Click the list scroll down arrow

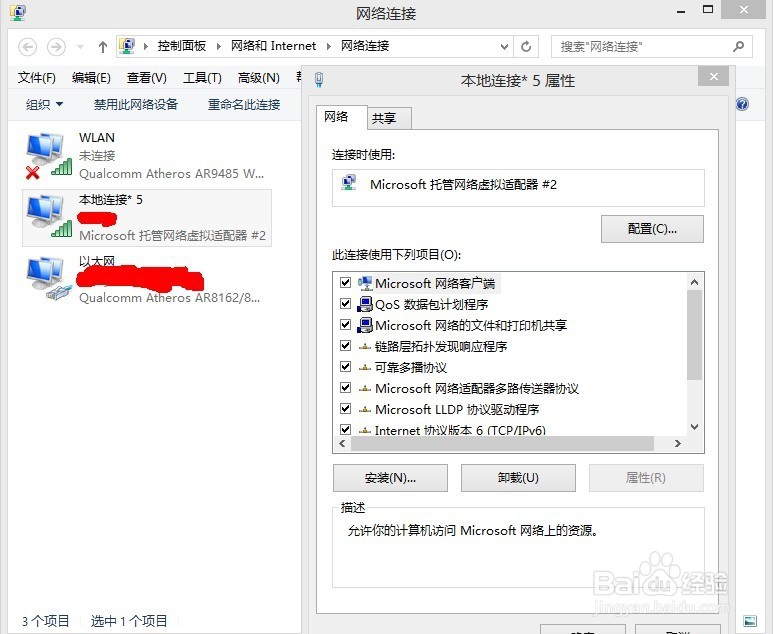[x=694, y=427]
